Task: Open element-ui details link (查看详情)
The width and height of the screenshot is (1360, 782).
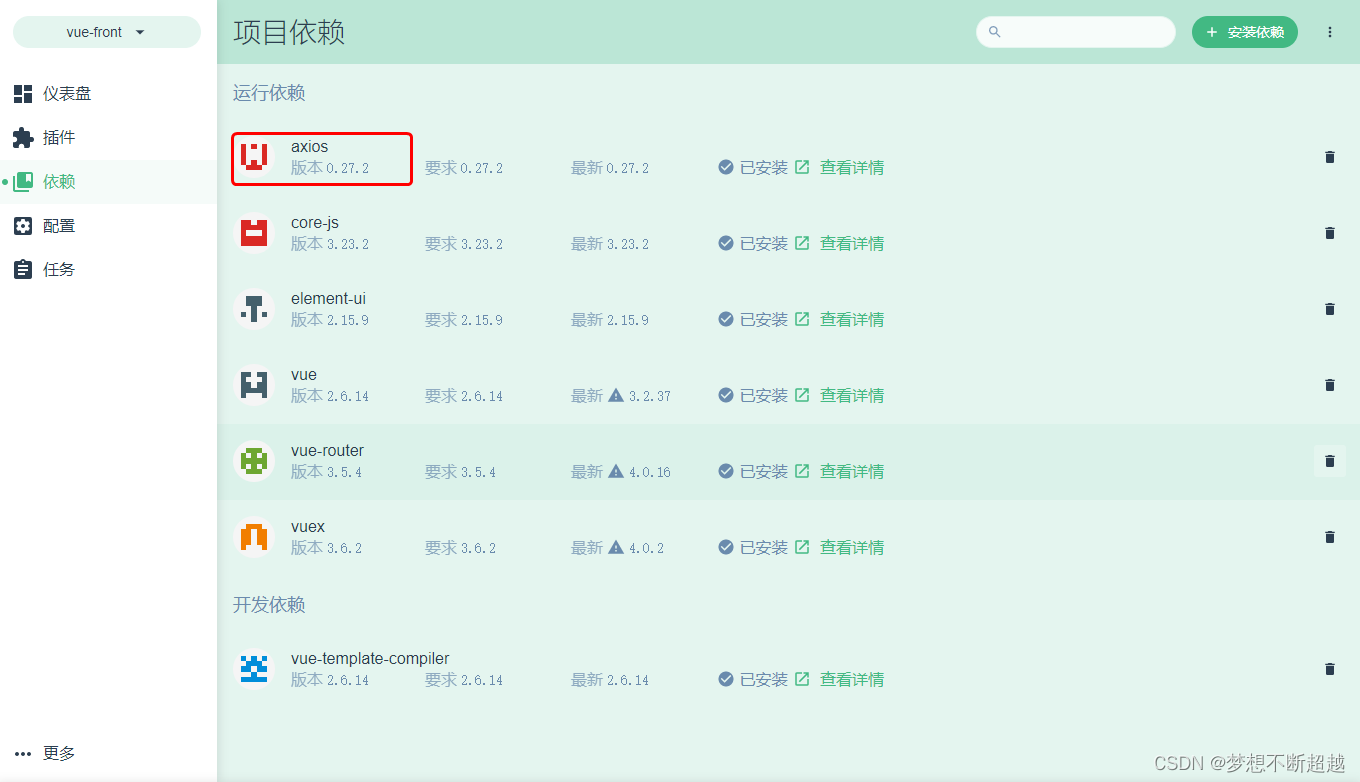Action: click(x=839, y=320)
